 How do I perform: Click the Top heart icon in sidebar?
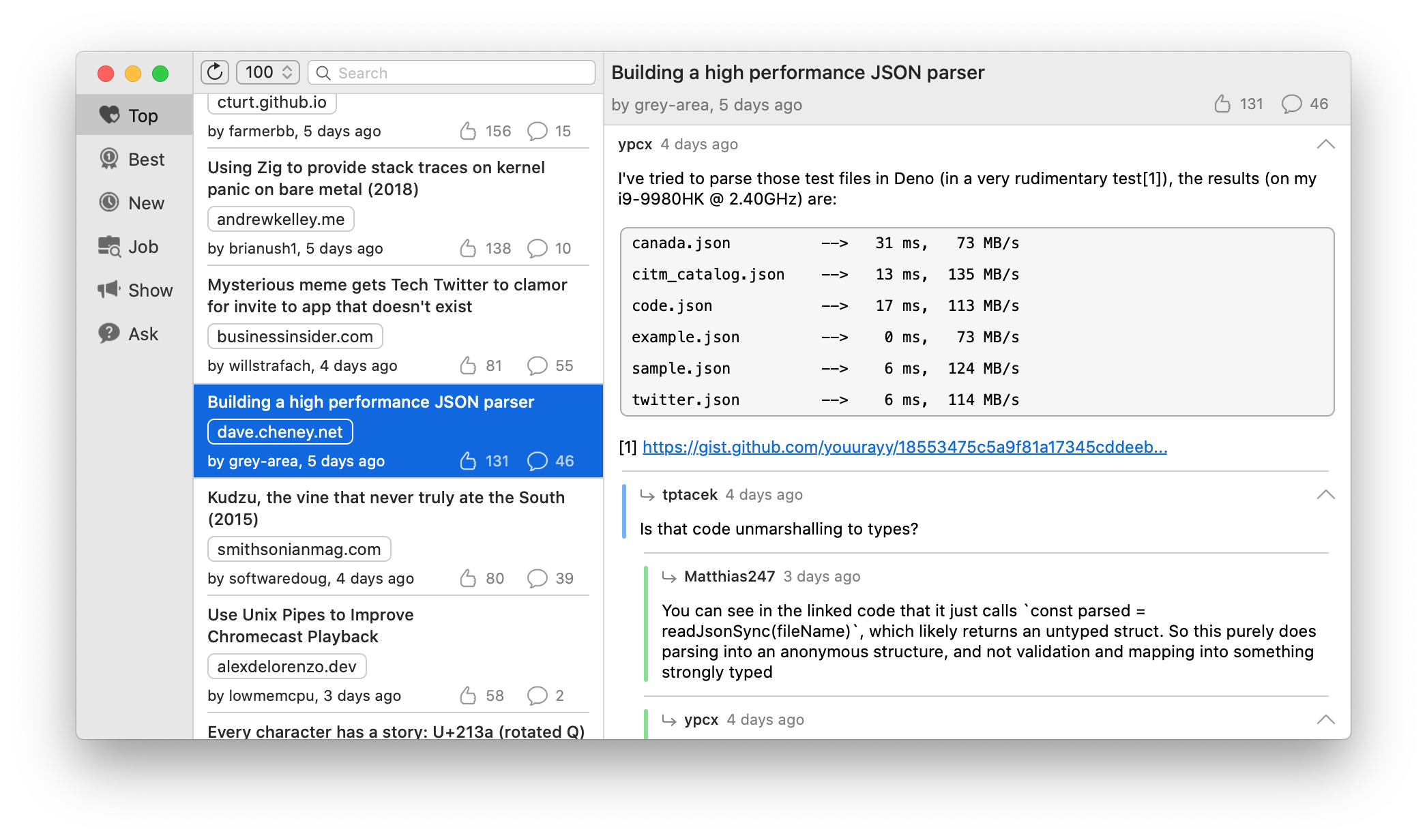coord(109,115)
